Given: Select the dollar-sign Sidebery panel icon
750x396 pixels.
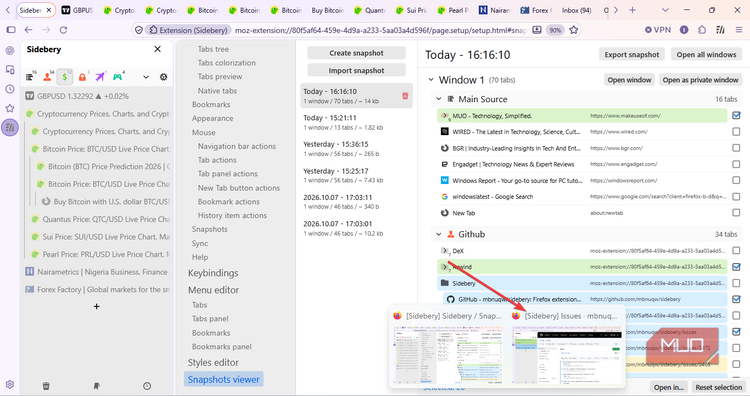Looking at the screenshot, I should point(65,77).
